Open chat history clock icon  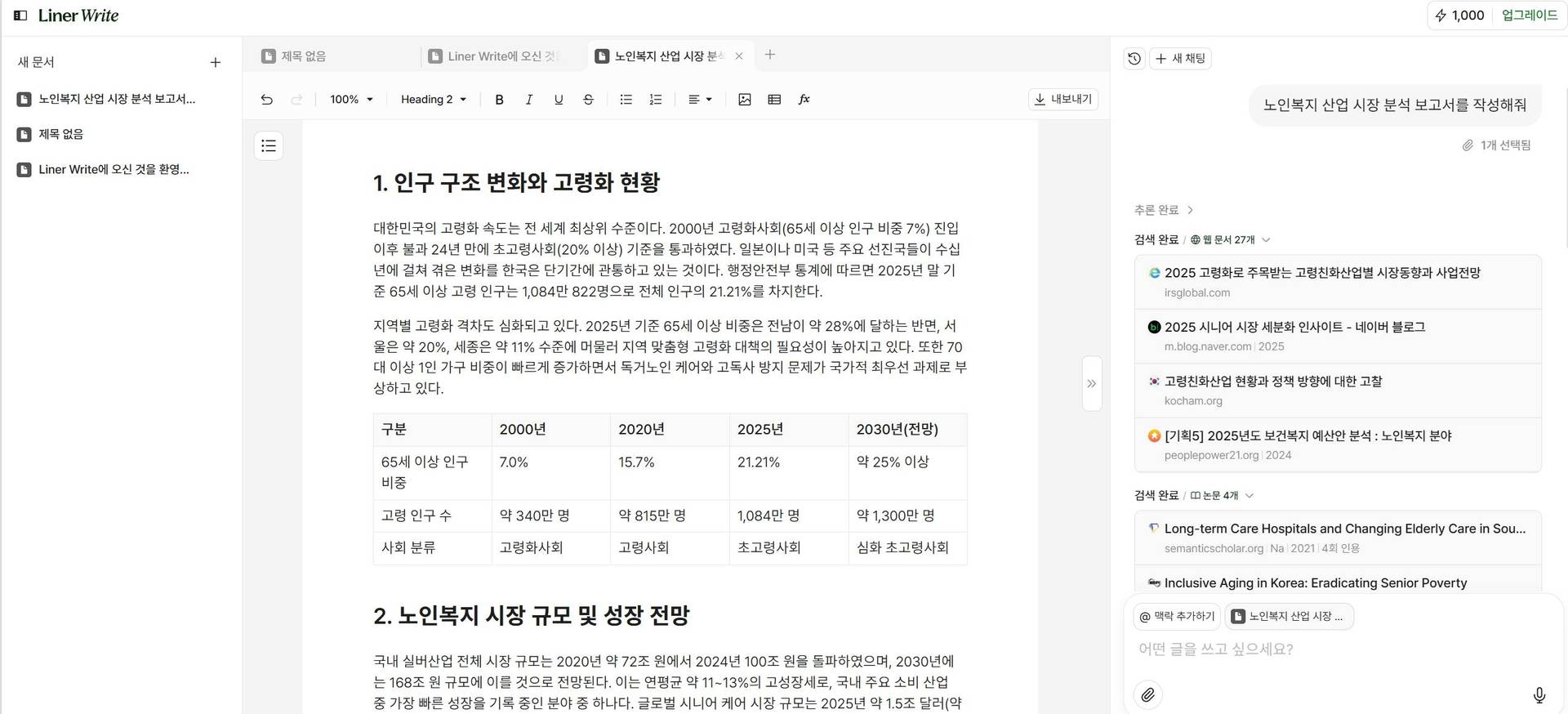point(1134,59)
